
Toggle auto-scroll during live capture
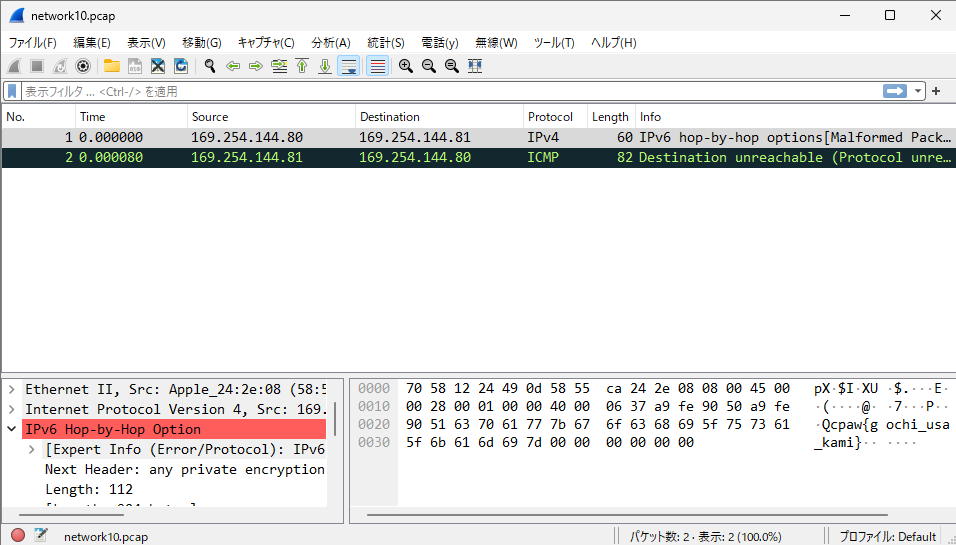point(348,66)
